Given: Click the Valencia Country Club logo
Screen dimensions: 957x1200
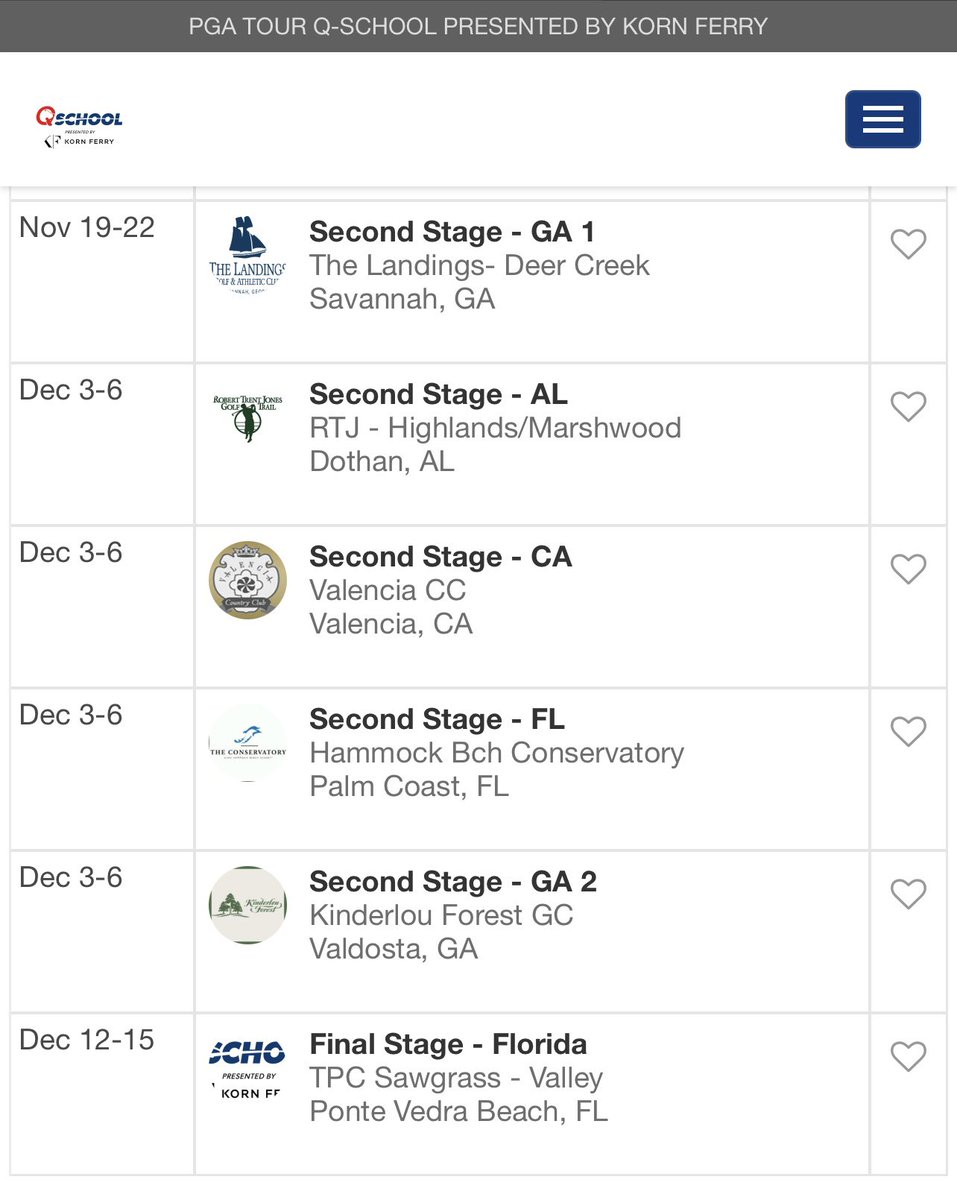Looking at the screenshot, I should click(x=248, y=581).
